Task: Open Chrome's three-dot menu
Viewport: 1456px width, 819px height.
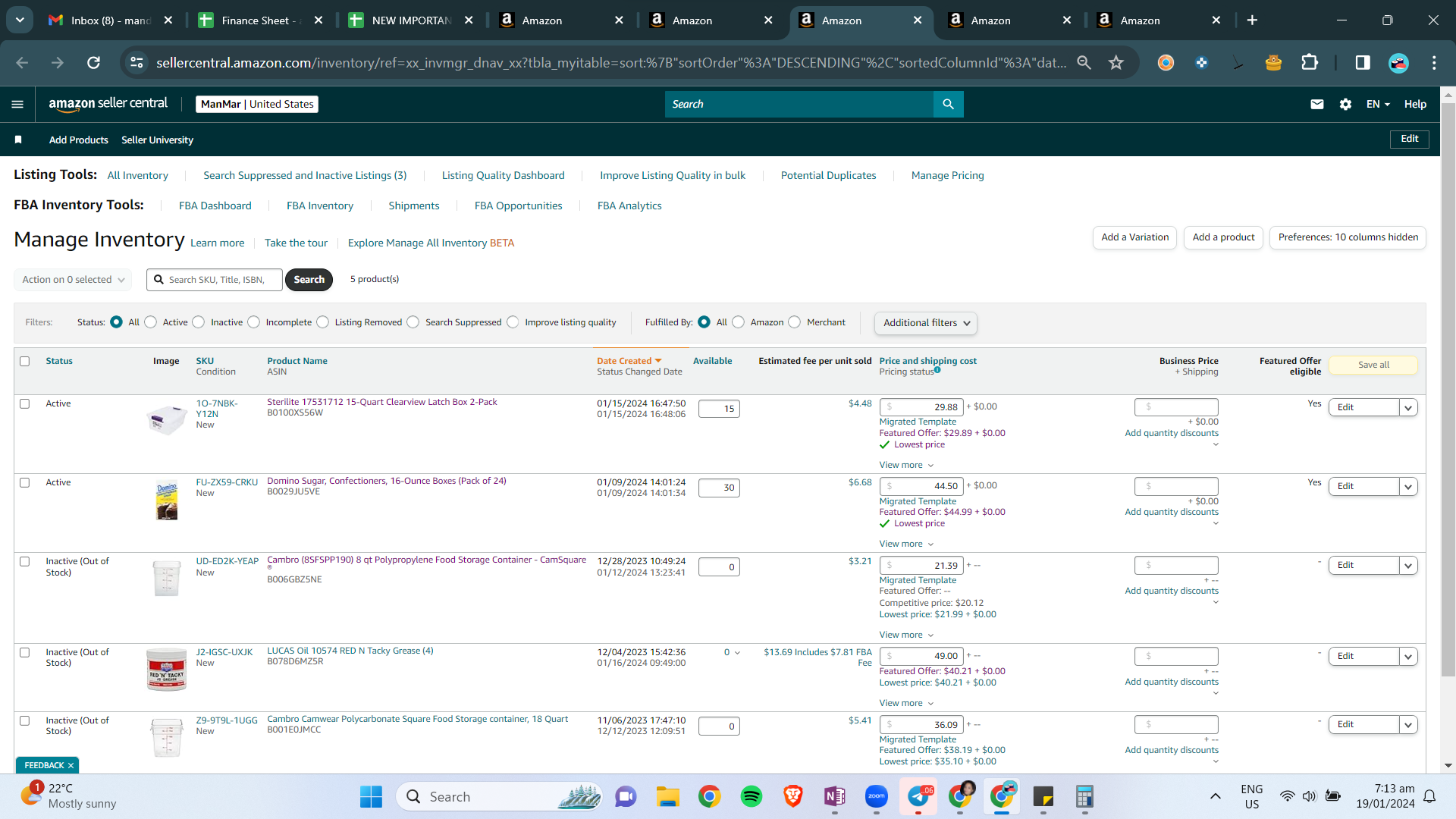Action: click(1434, 62)
